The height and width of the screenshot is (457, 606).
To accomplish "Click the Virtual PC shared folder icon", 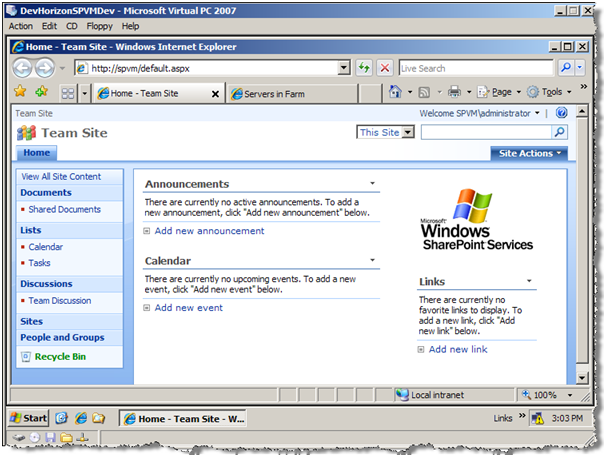I will pos(66,438).
